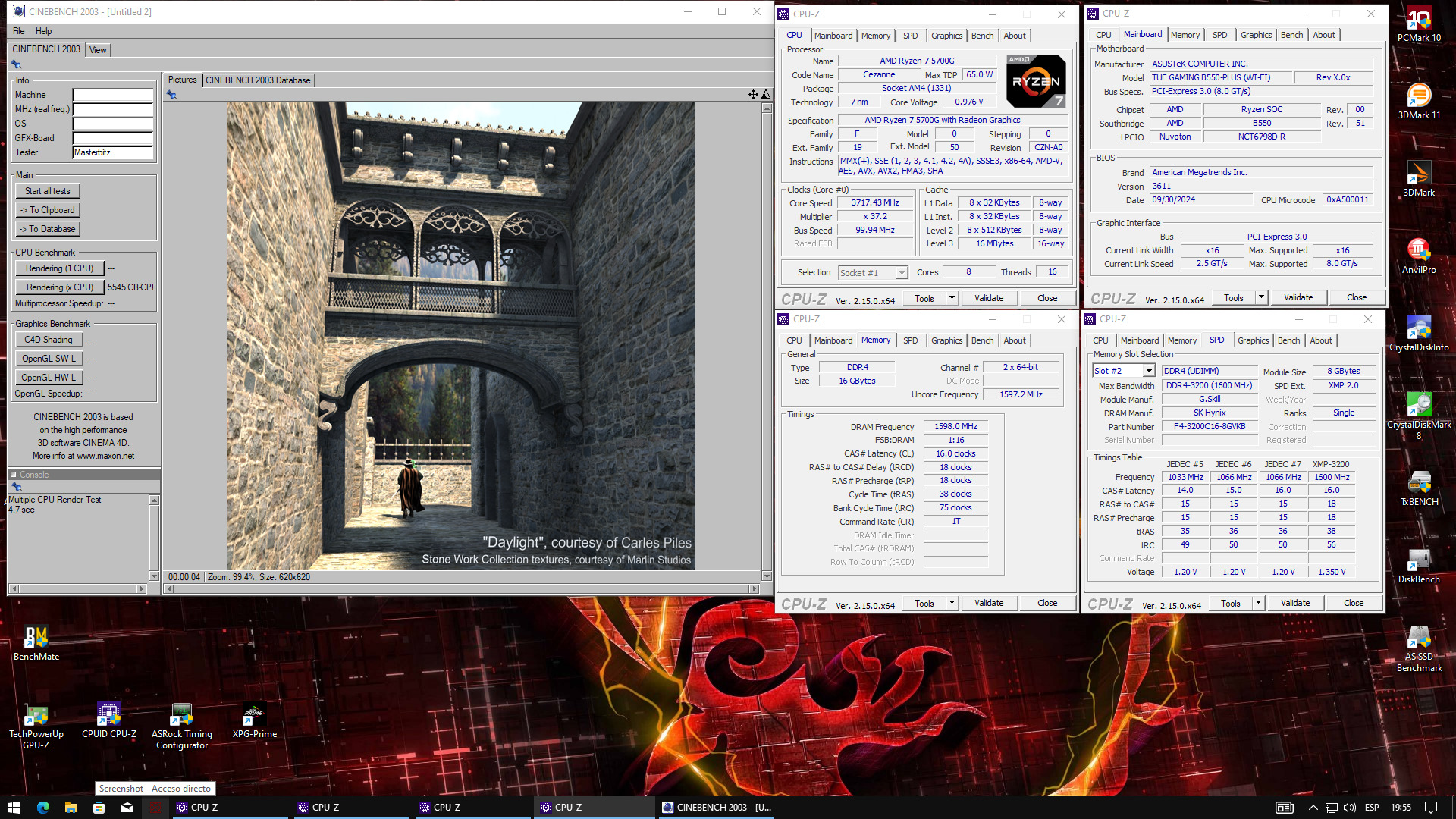The image size is (1456, 819).
Task: Select Bench tab in CPU-Z CPU window
Action: click(x=982, y=36)
